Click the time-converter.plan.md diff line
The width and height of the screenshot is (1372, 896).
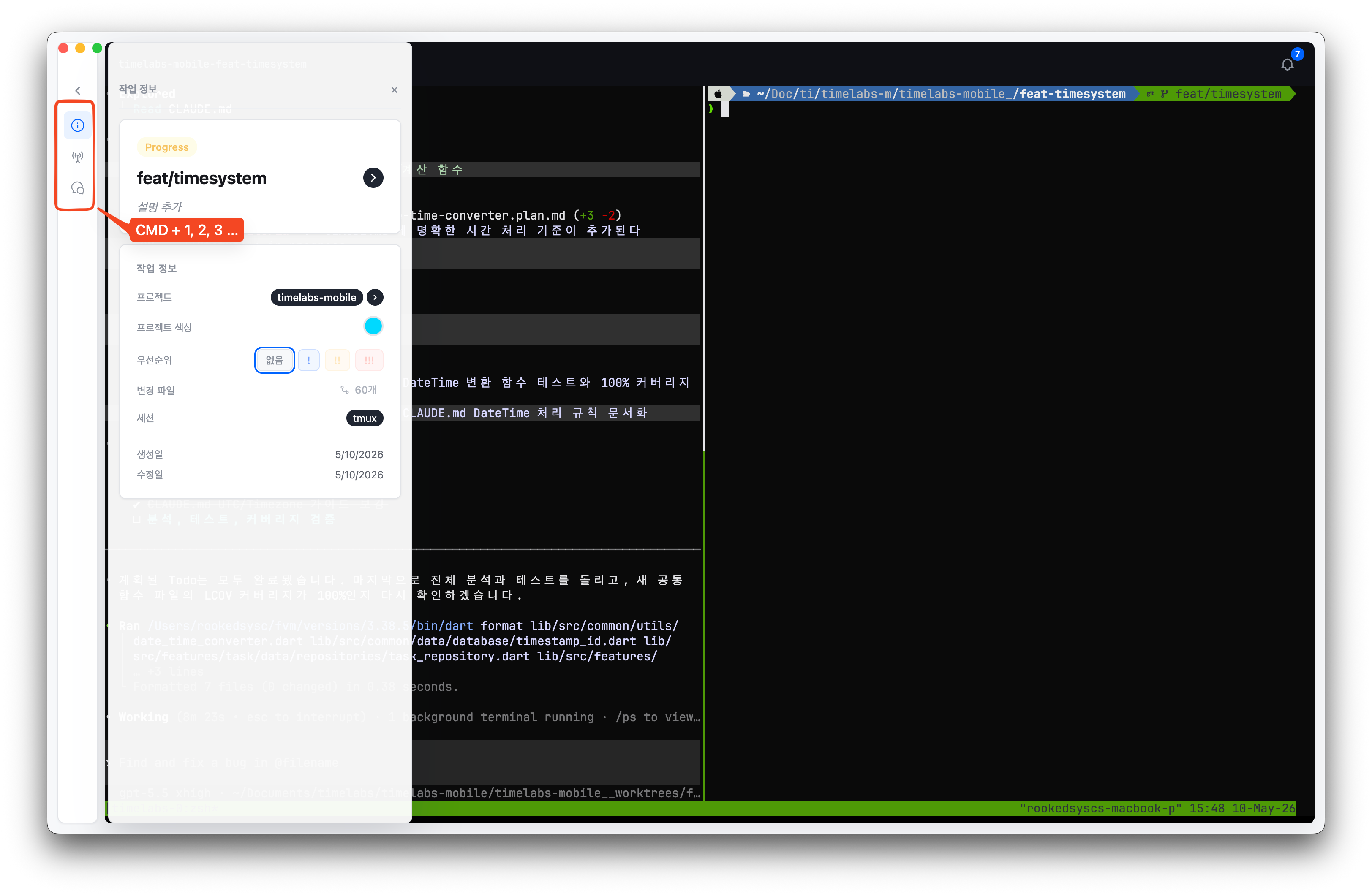(x=515, y=215)
